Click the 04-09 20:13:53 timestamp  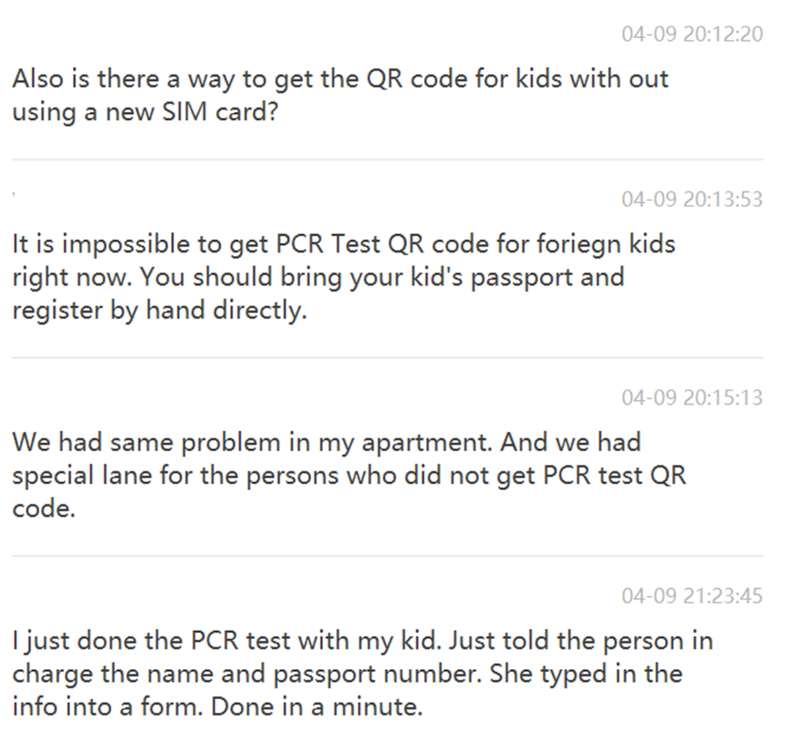[692, 199]
